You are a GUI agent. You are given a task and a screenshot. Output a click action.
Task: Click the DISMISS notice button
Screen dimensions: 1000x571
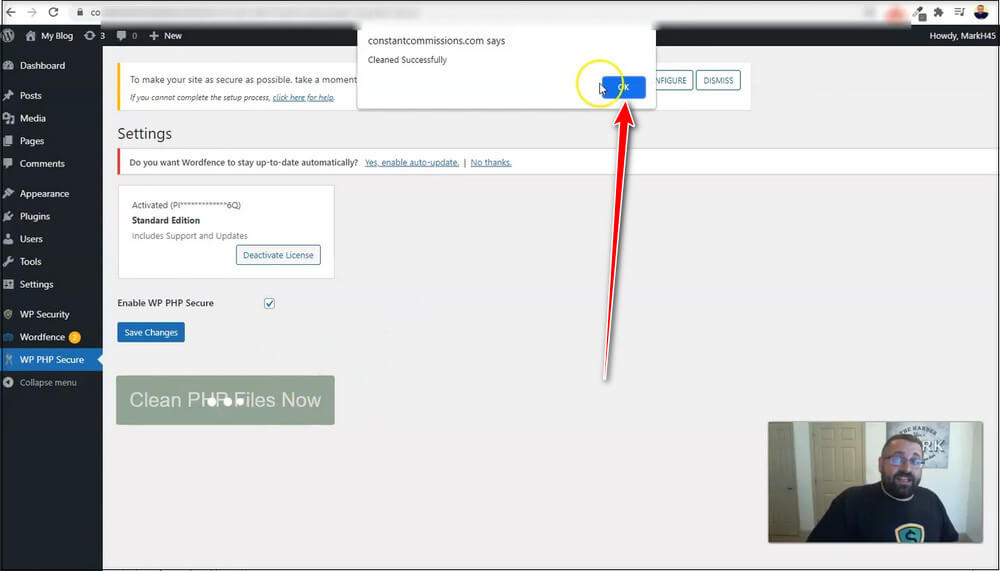click(x=718, y=80)
